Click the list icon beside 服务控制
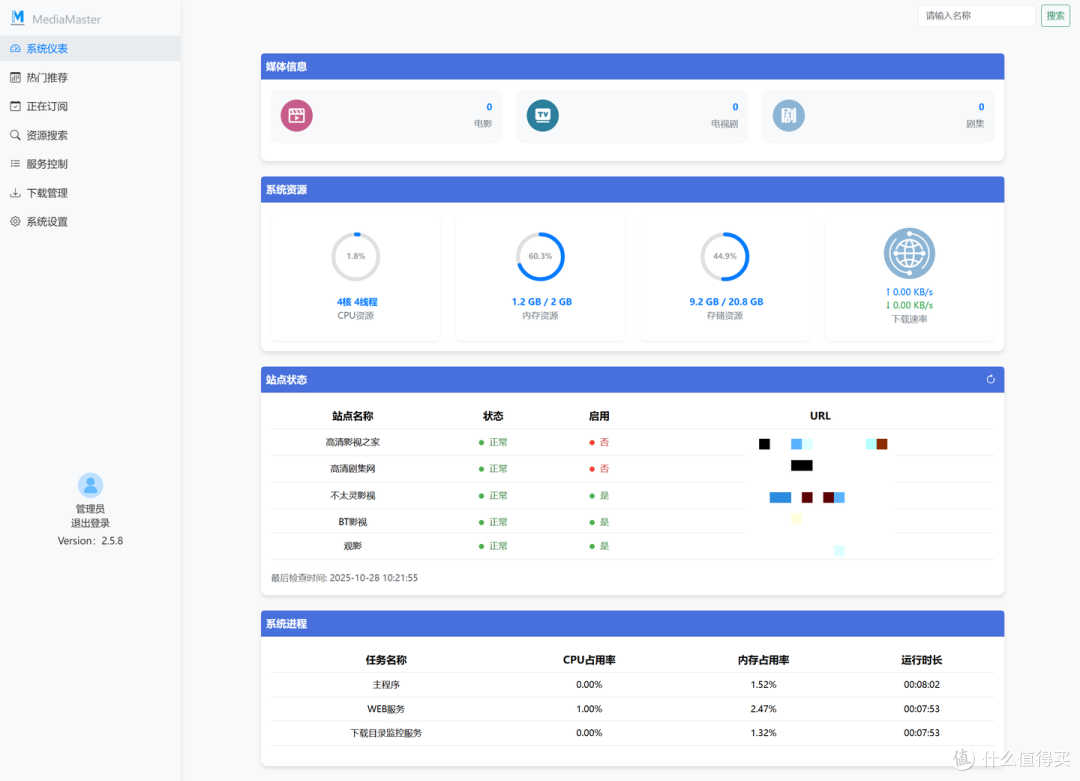Screen dimensions: 1080x781 15,164
